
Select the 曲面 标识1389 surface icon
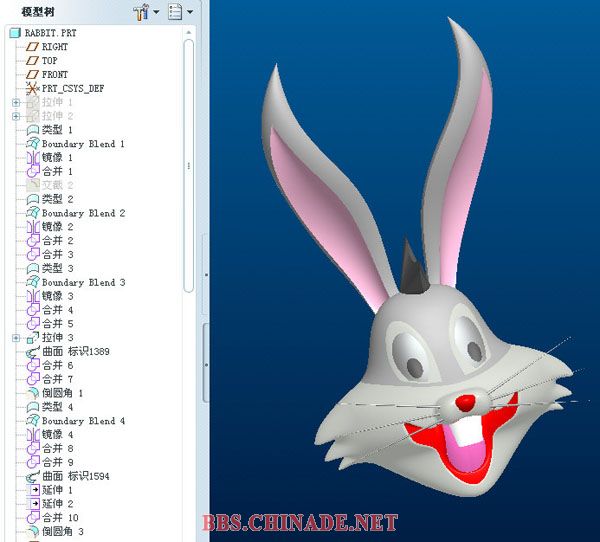coord(33,351)
